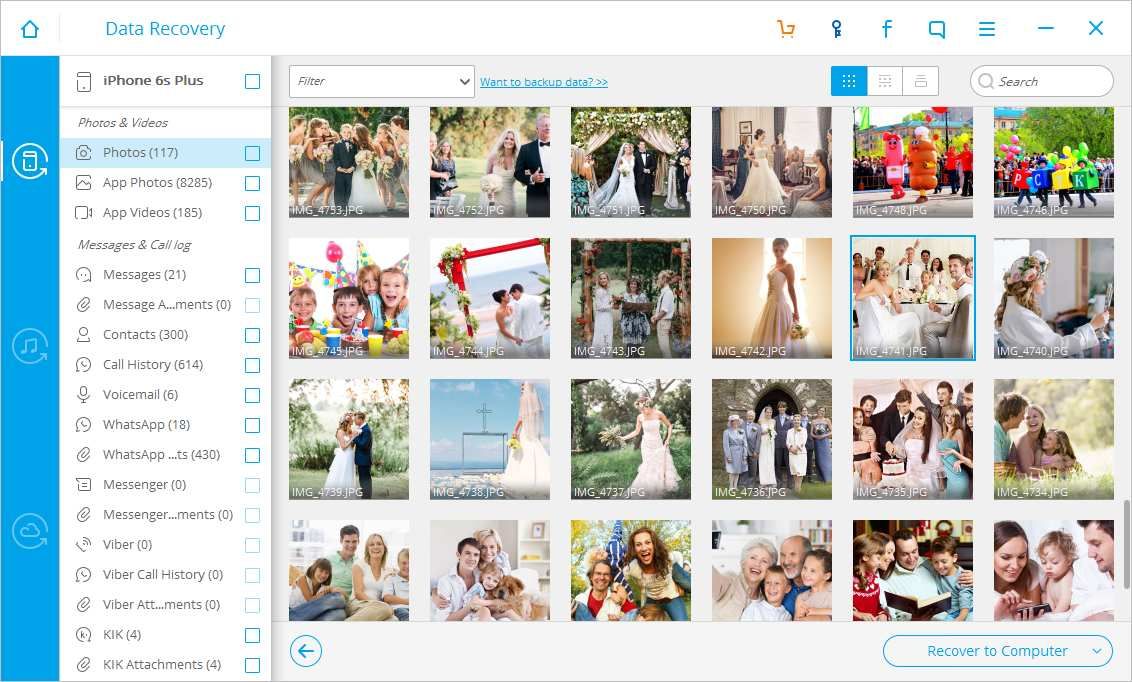
Task: Select Recover from iOS Device sidebar icon
Action: (30, 160)
